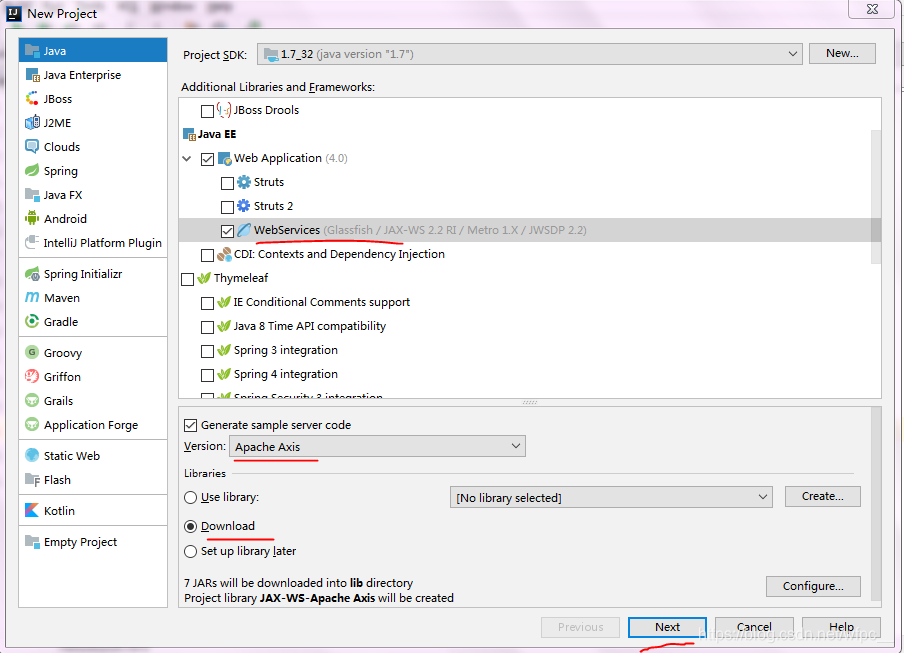The height and width of the screenshot is (653, 904).
Task: Click the Struts gear icon
Action: coord(244,182)
